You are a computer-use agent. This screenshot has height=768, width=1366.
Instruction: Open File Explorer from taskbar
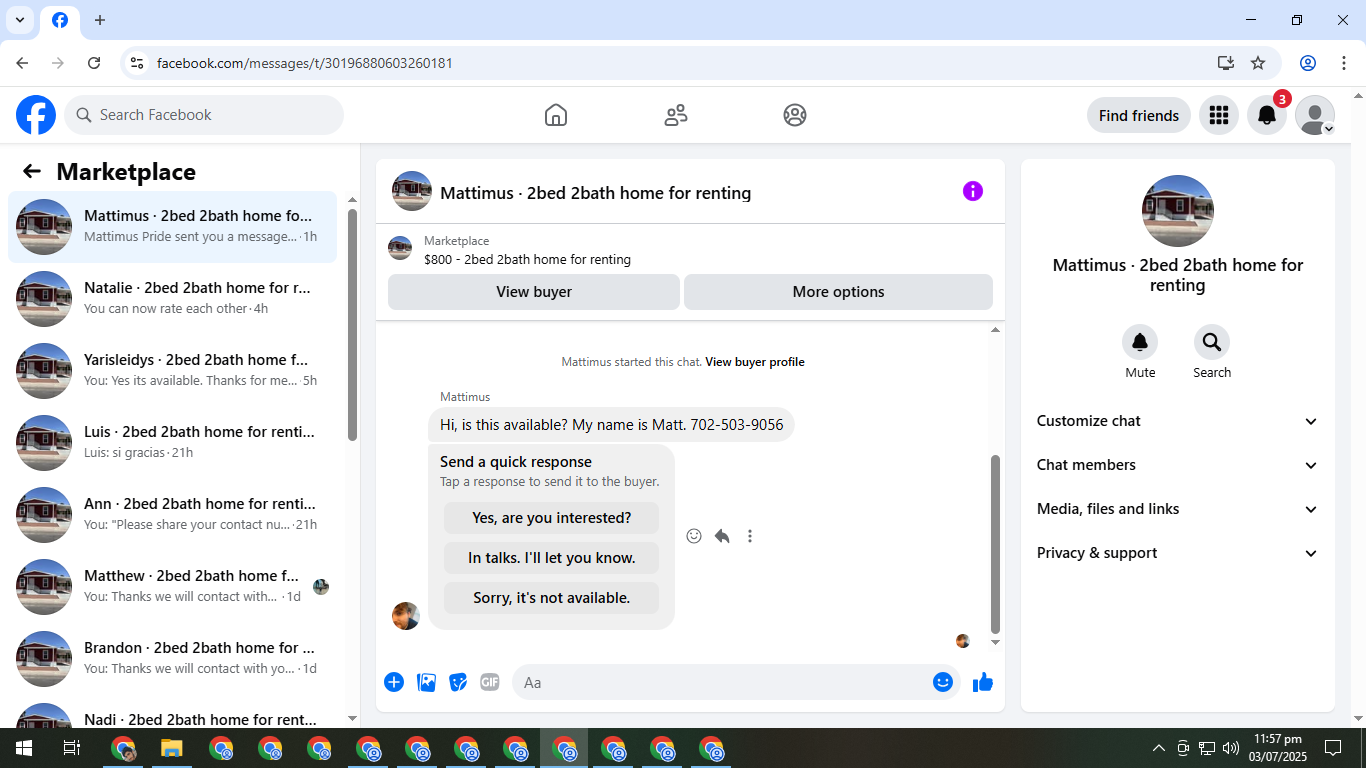(172, 748)
